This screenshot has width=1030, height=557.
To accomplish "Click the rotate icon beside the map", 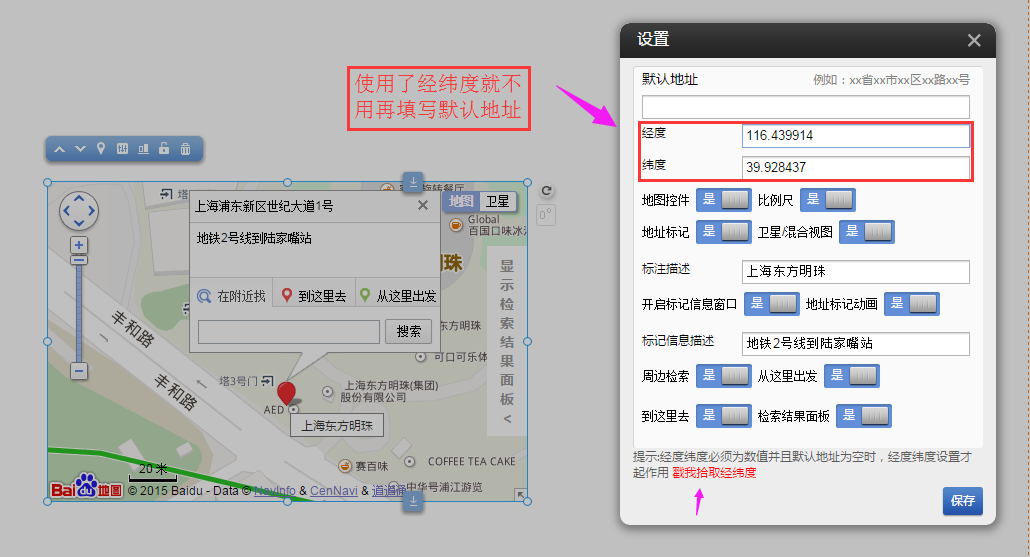I will (x=546, y=191).
